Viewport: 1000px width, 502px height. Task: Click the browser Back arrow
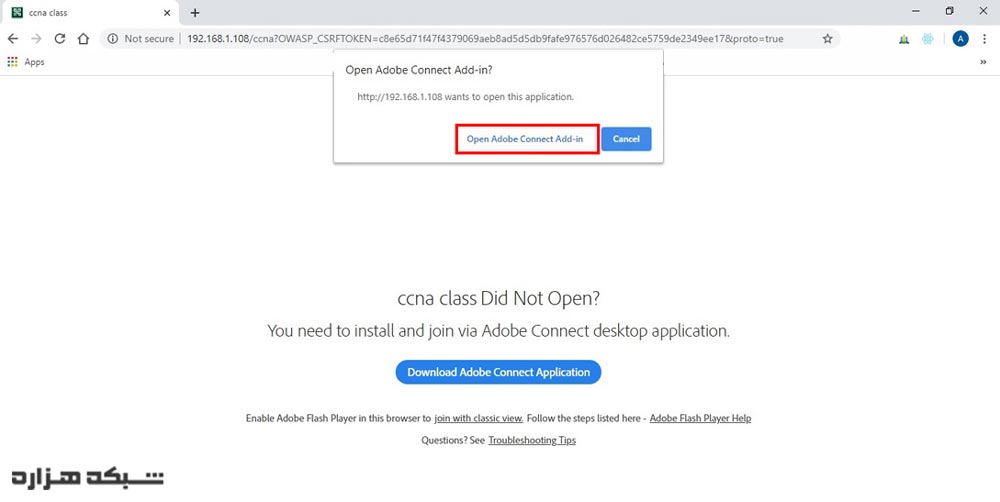point(12,39)
